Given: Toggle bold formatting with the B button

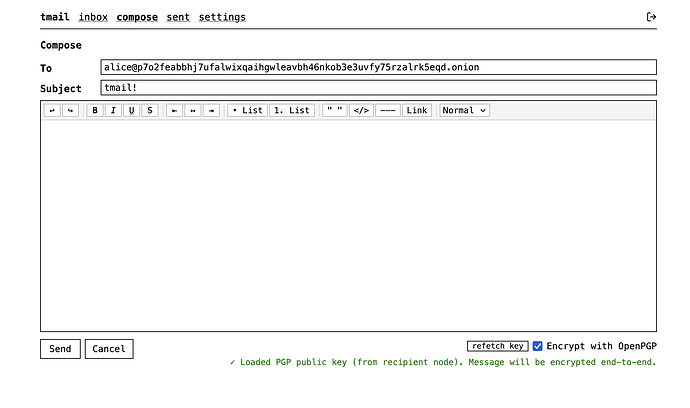Looking at the screenshot, I should point(95,110).
